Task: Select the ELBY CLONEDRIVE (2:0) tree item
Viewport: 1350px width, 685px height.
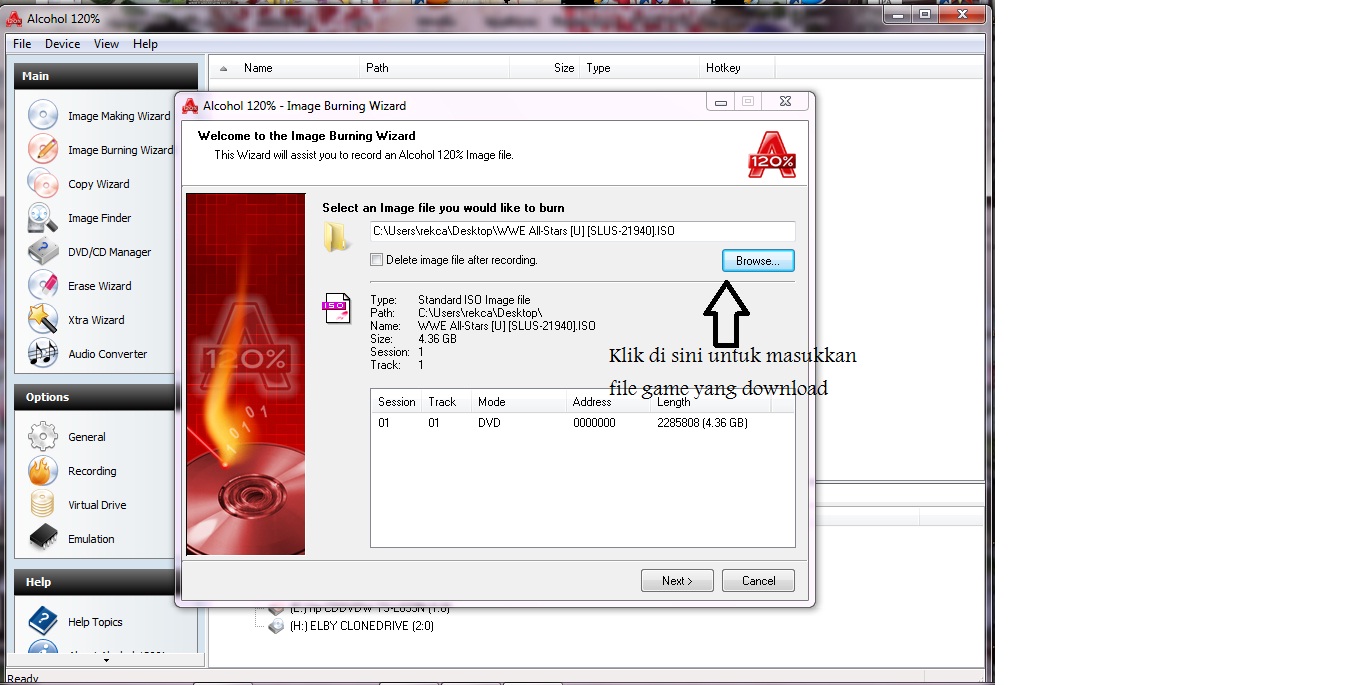Action: click(362, 626)
